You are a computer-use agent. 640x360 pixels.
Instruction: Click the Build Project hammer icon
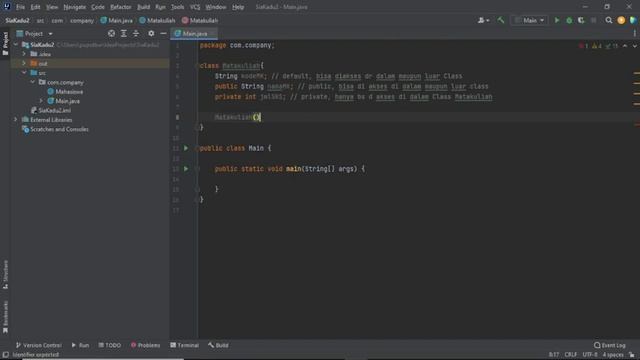click(x=501, y=20)
